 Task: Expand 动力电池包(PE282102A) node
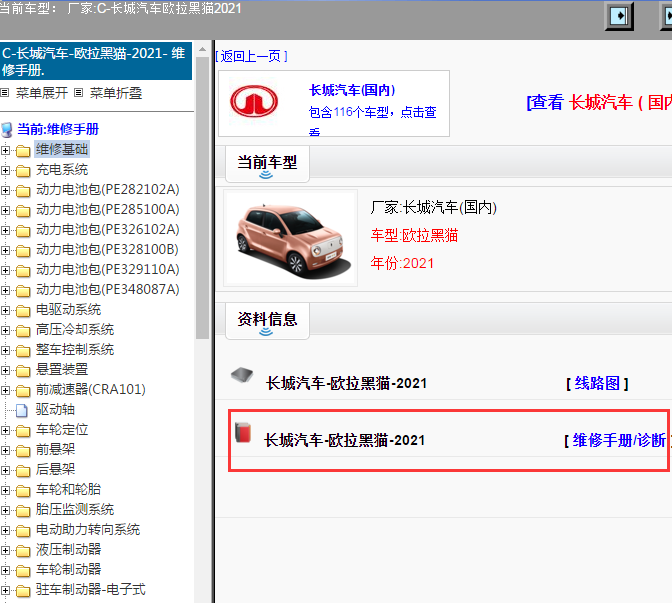pos(5,190)
